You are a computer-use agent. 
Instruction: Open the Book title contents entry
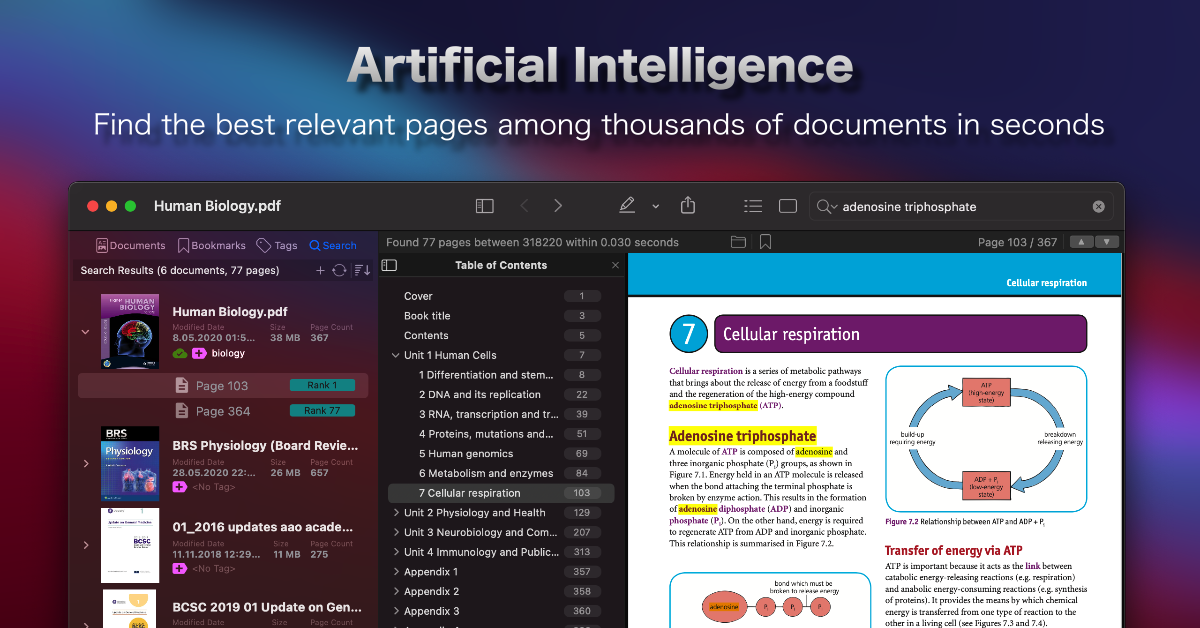(427, 316)
